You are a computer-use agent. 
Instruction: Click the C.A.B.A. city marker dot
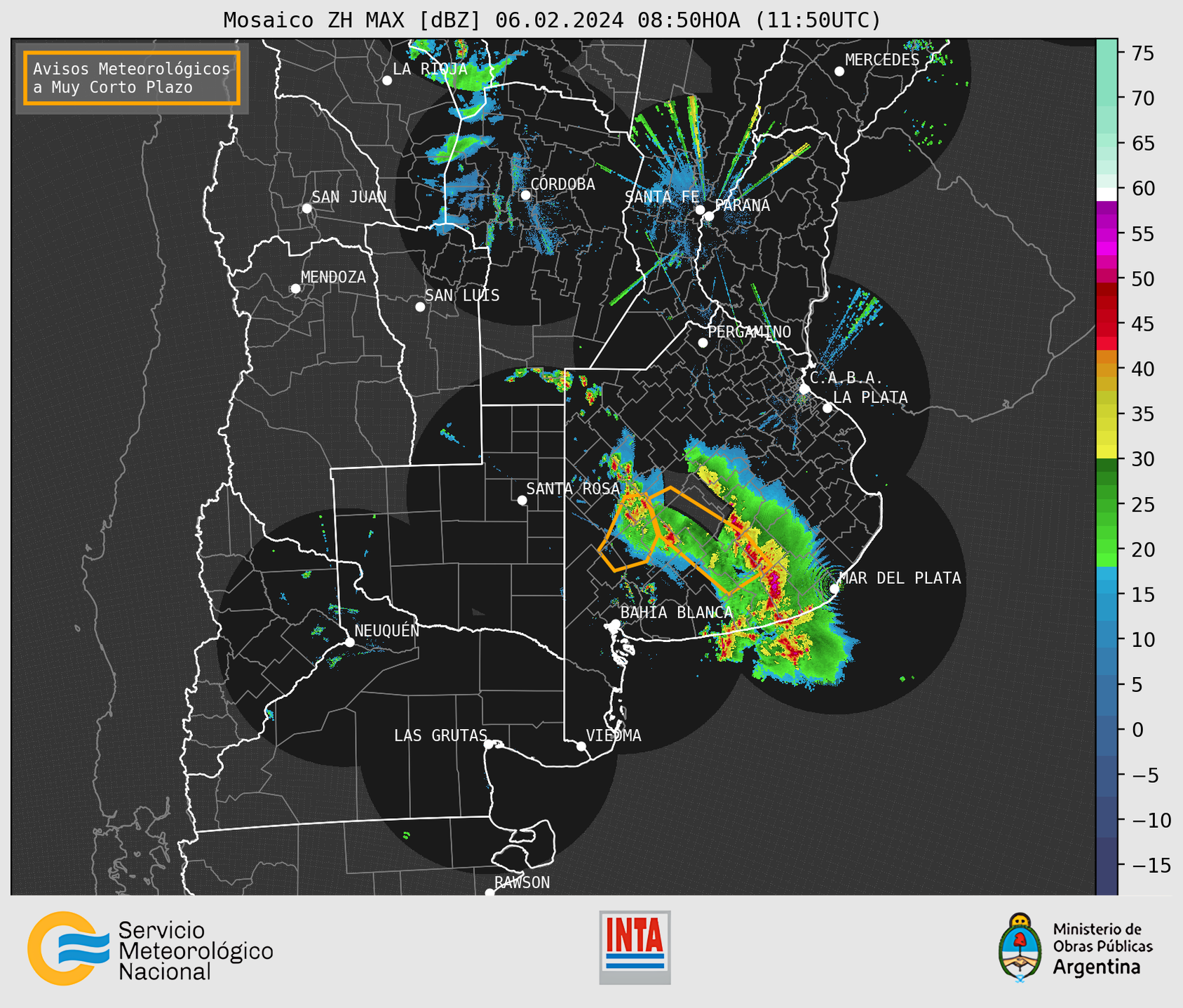804,389
